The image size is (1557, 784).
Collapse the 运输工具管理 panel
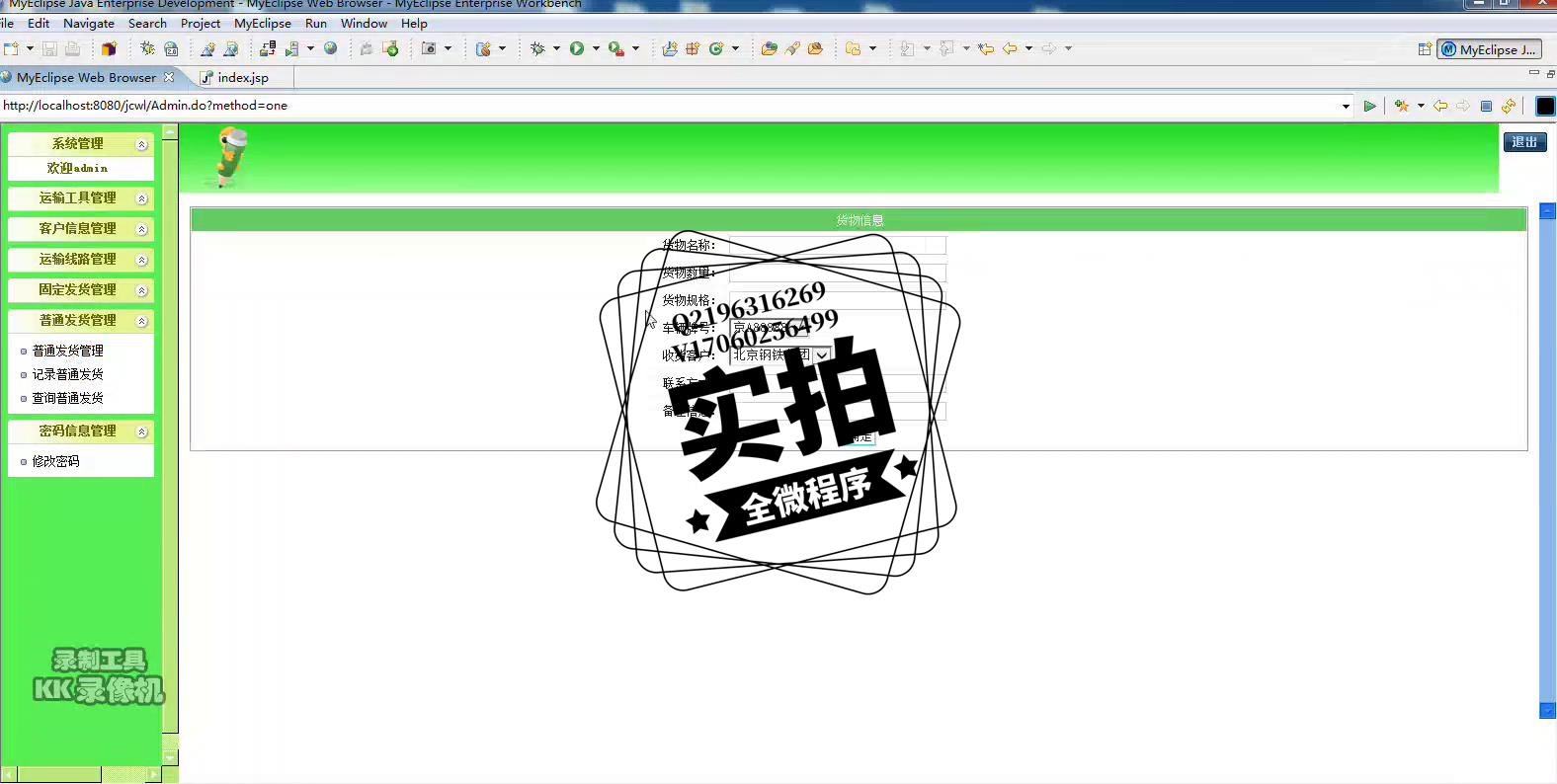pyautogui.click(x=141, y=198)
